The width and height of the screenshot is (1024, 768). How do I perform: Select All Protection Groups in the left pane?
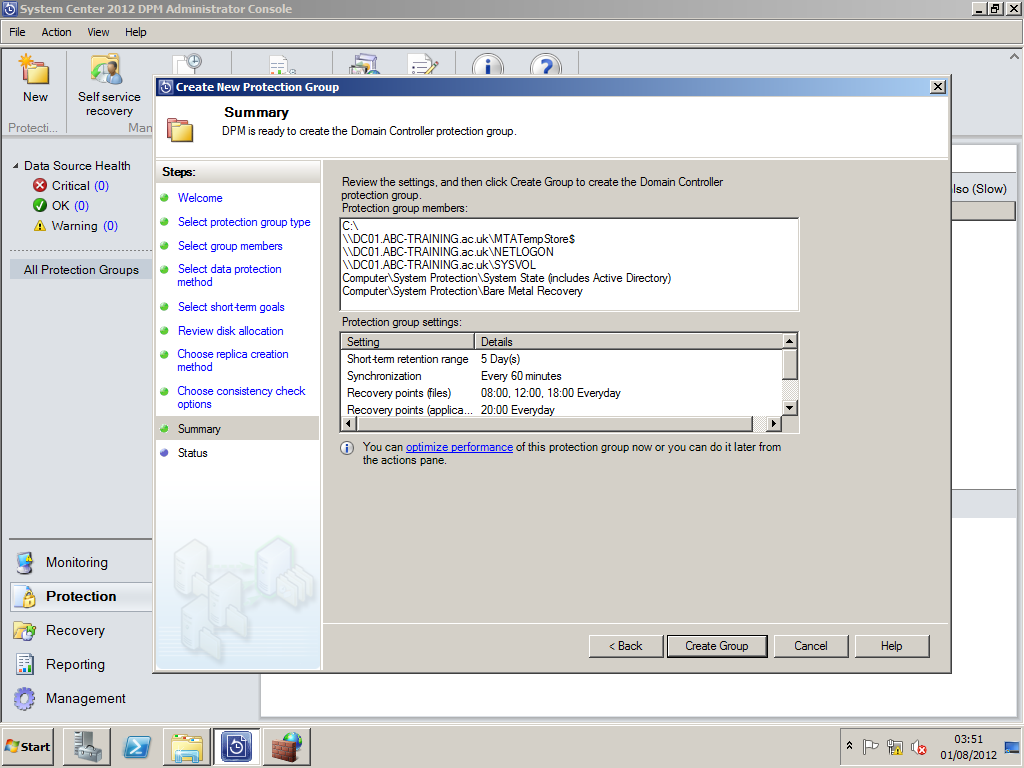point(81,270)
